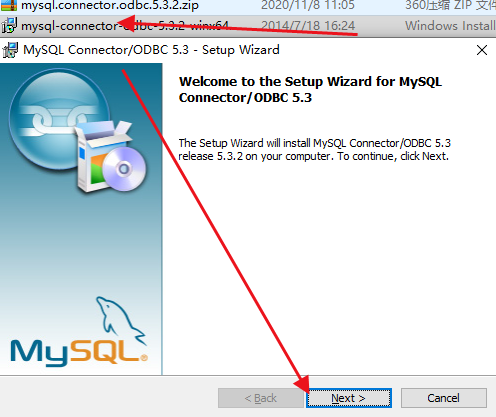The width and height of the screenshot is (496, 417).
Task: Select the mysql-connector-odbc winx64 file name
Action: pyautogui.click(x=125, y=26)
